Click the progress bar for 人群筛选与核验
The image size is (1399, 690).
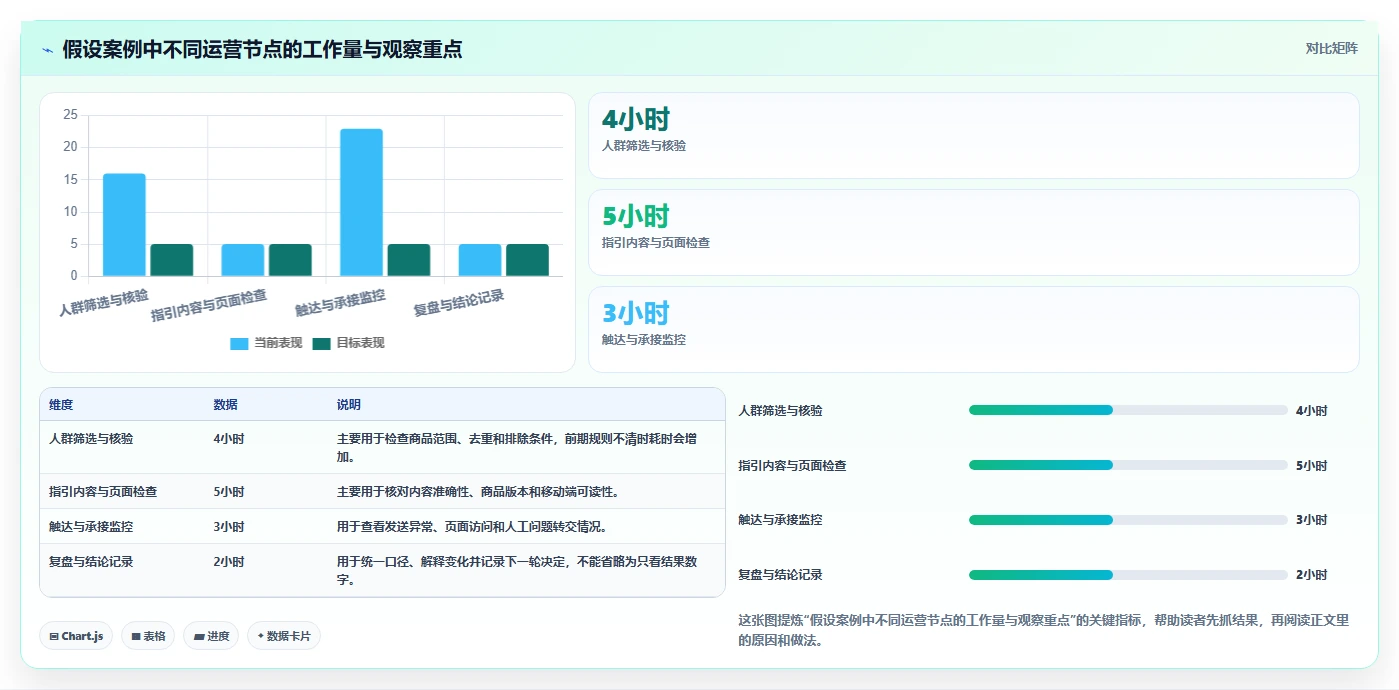(1128, 410)
